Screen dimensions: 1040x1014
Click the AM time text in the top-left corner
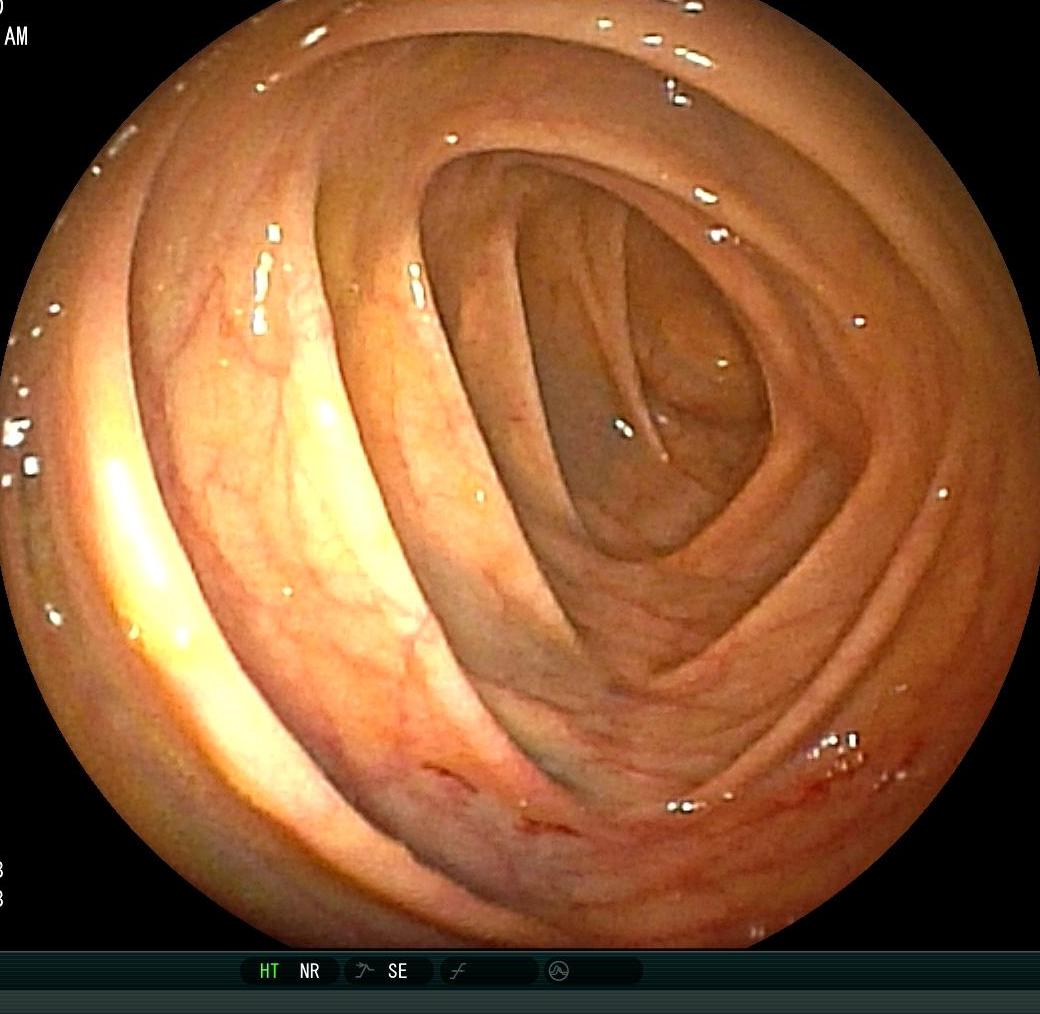[16, 36]
